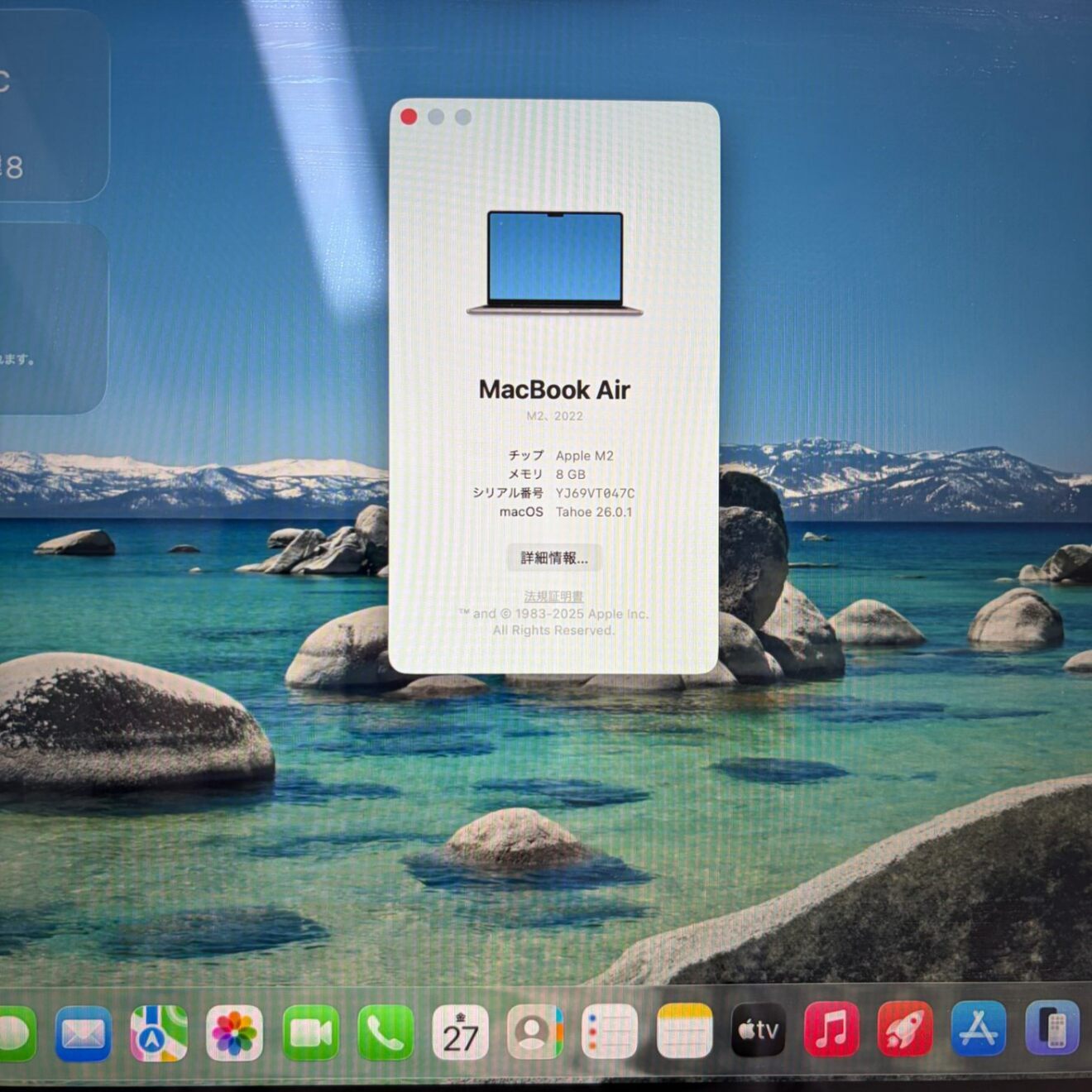Open the Photos app in the Dock
The height and width of the screenshot is (1092, 1092).
[234, 1033]
